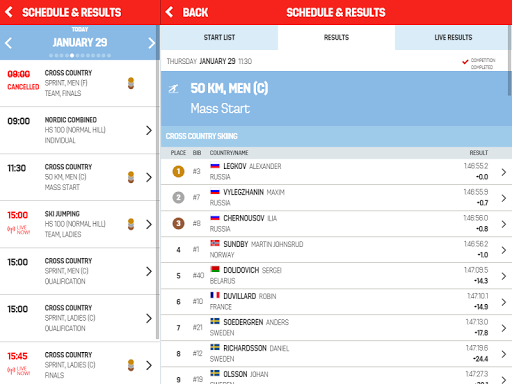
Task: Click the schedule list vertical scrollbar
Action: click(158, 200)
